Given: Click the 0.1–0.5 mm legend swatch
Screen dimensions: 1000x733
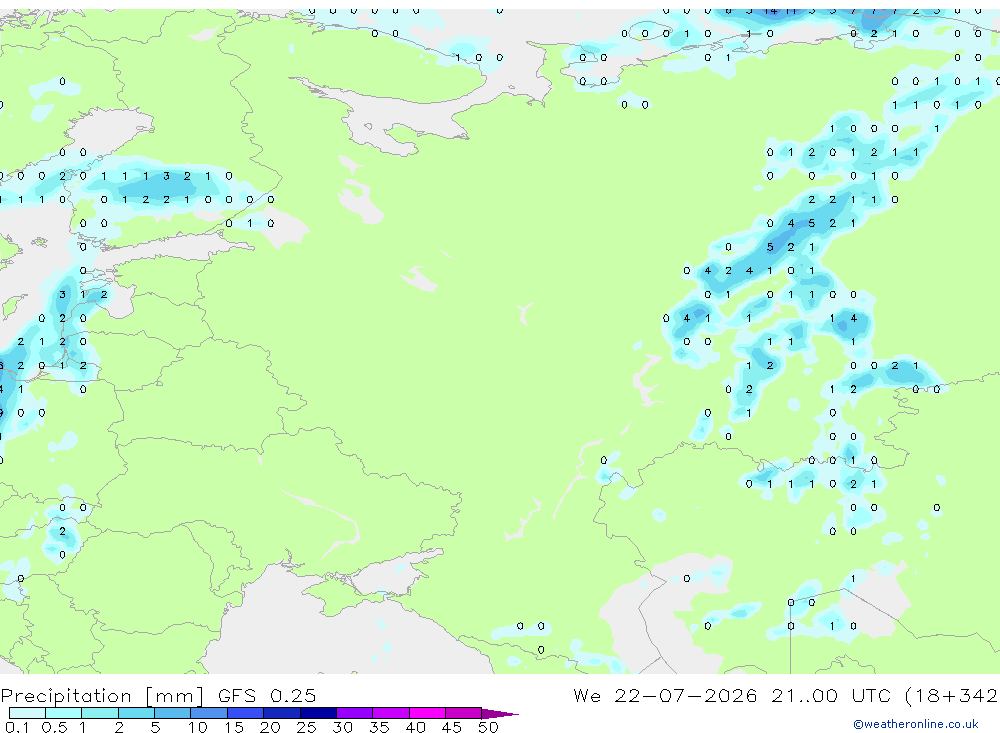Looking at the screenshot, I should 27,713.
